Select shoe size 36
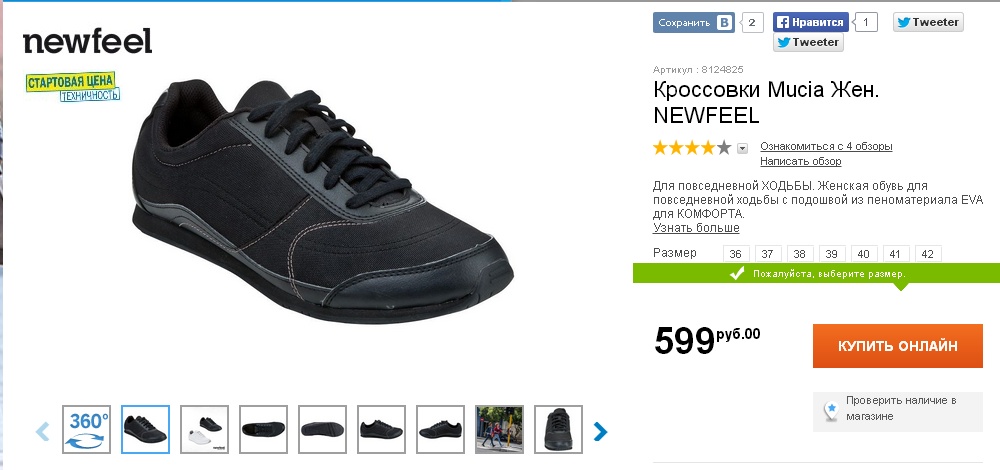 (x=736, y=254)
